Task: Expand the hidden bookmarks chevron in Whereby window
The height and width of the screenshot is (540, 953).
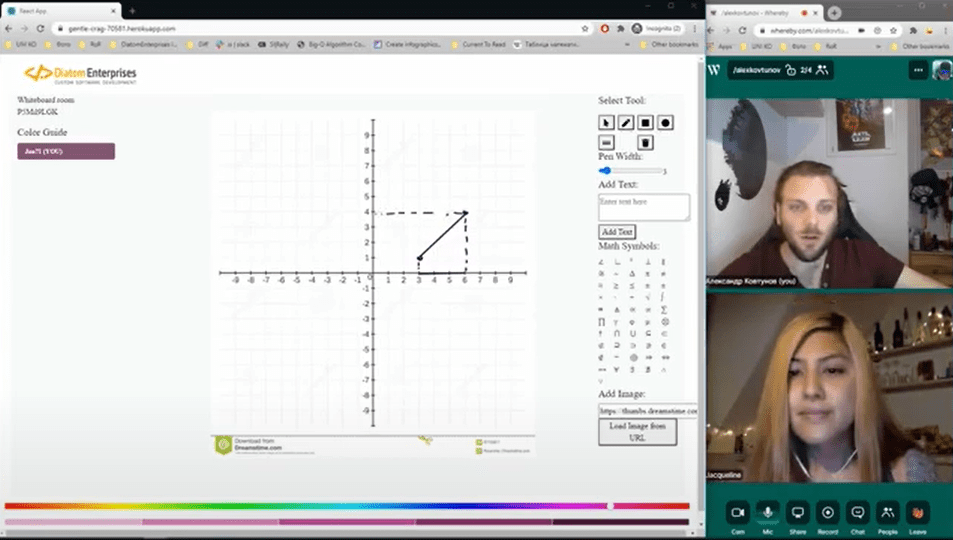Action: pos(878,46)
